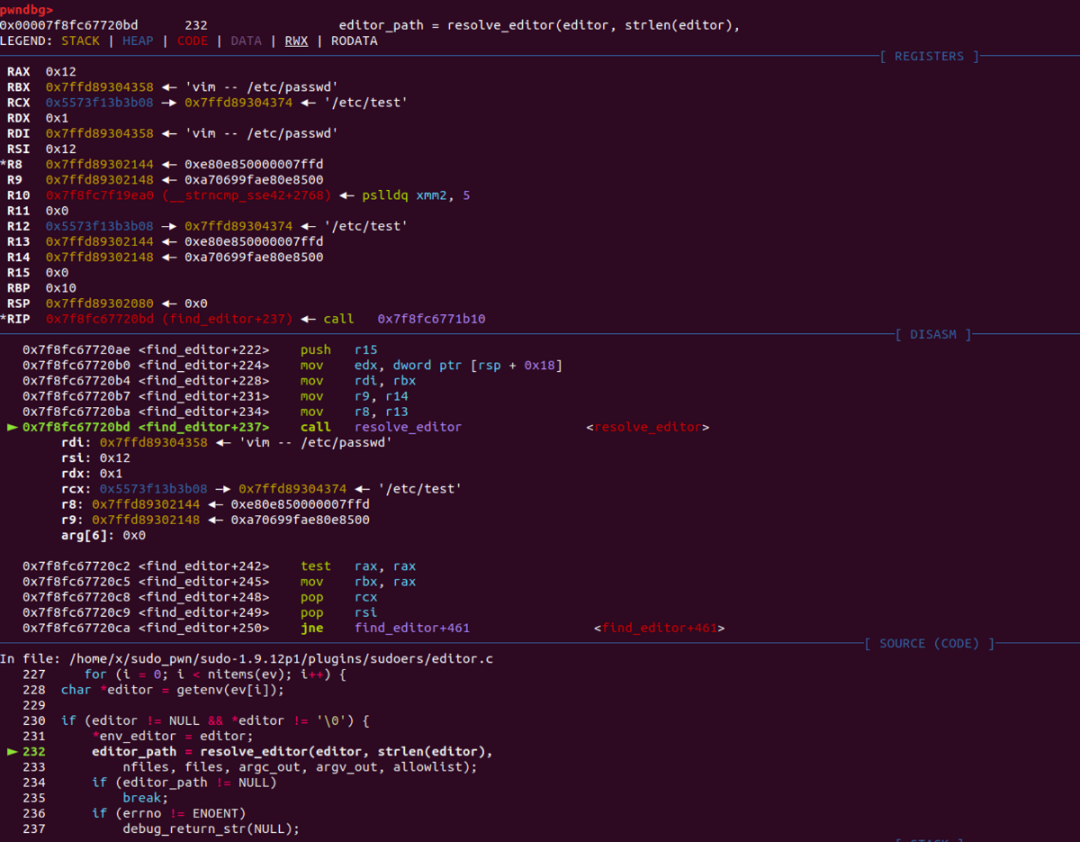The width and height of the screenshot is (1080, 842).
Task: Click the R11 register label
Action: (x=19, y=210)
